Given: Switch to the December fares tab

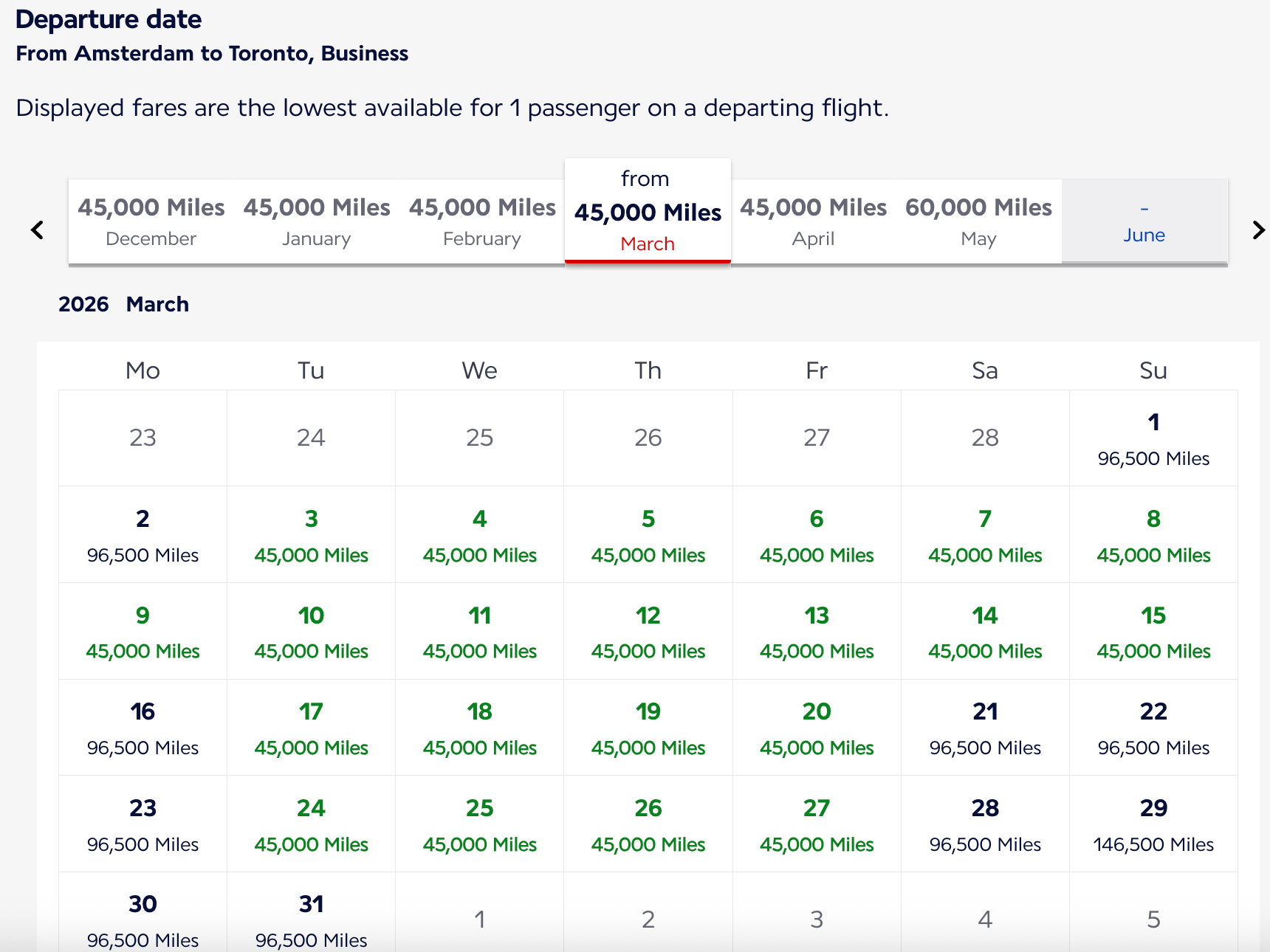Looking at the screenshot, I should coord(151,221).
